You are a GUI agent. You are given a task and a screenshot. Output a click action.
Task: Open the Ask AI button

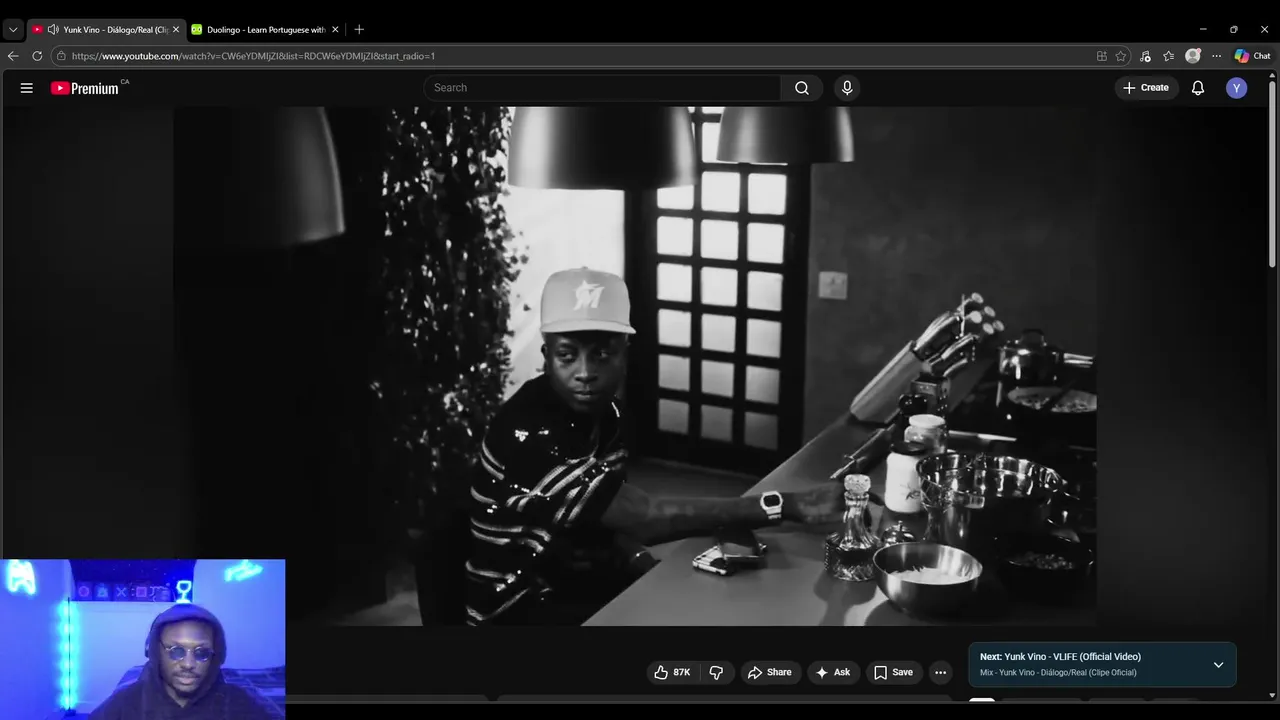coord(832,673)
